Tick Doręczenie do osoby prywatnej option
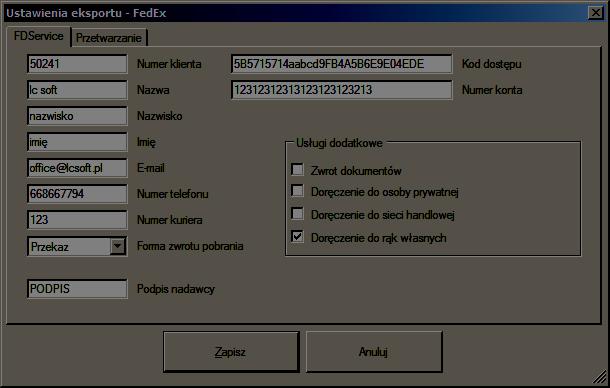610x388 pixels. tap(298, 191)
